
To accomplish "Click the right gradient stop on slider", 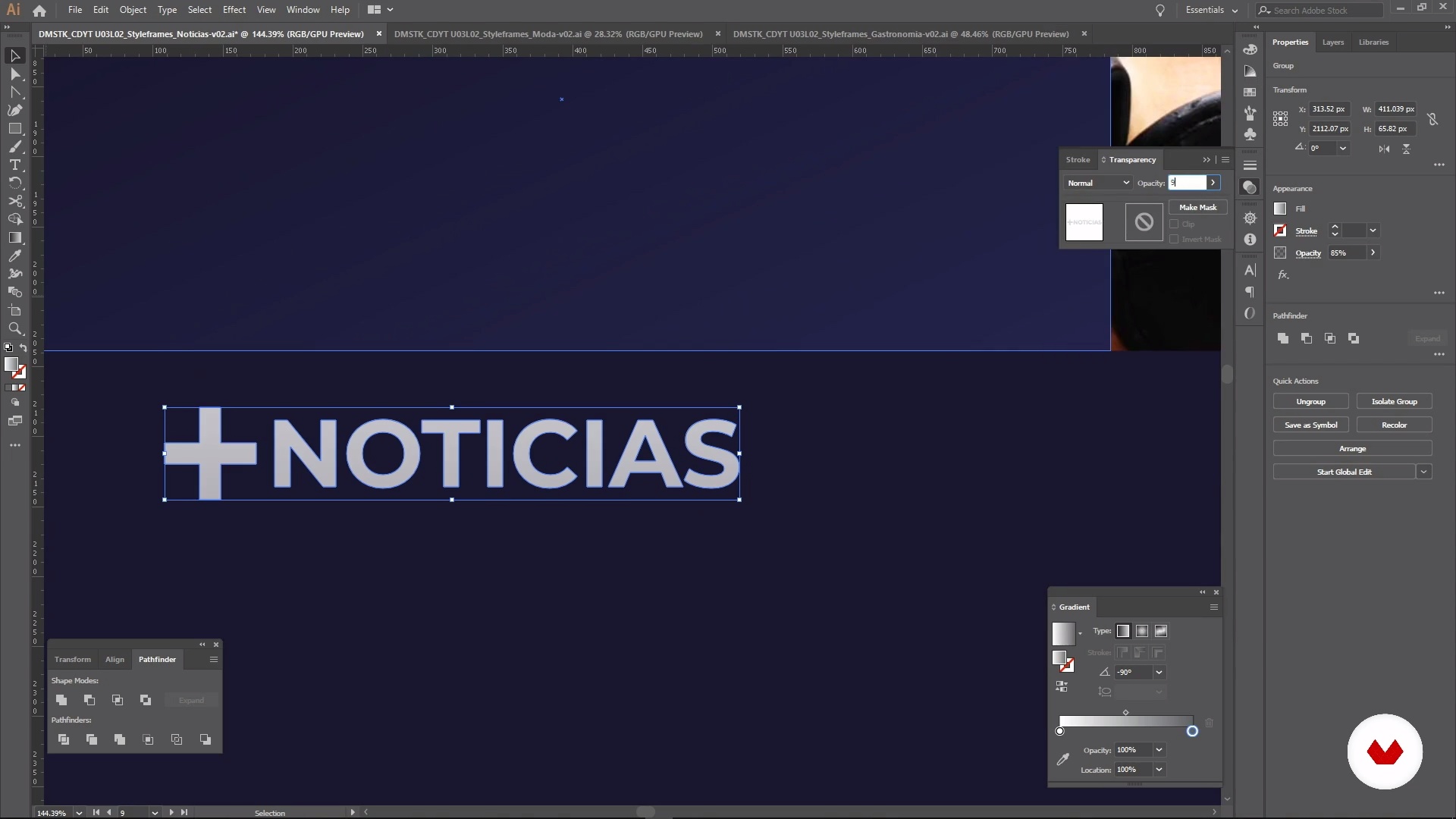I will tap(1192, 731).
